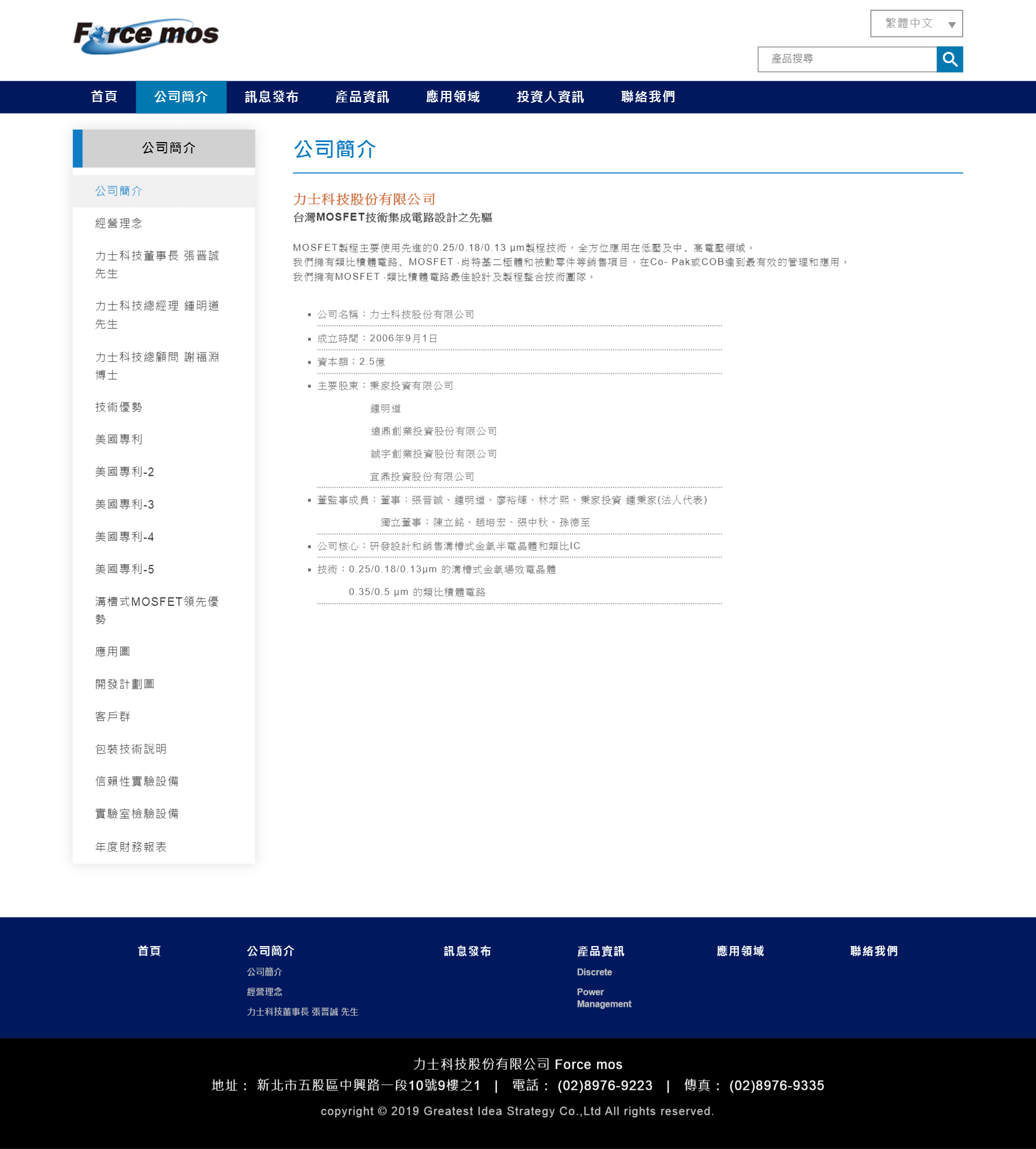Open 年度財務報表 in the sidebar
Viewport: 1036px width, 1149px height.
click(x=164, y=847)
